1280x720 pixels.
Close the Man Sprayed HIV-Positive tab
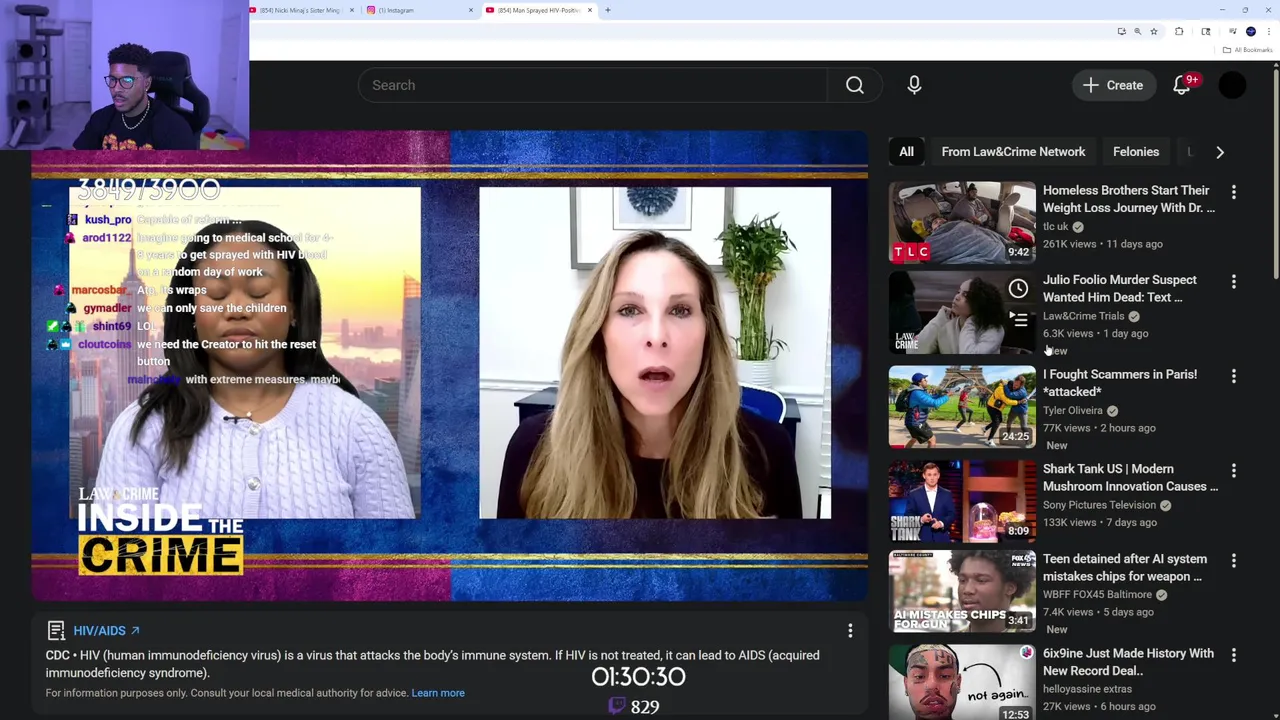pyautogui.click(x=590, y=10)
